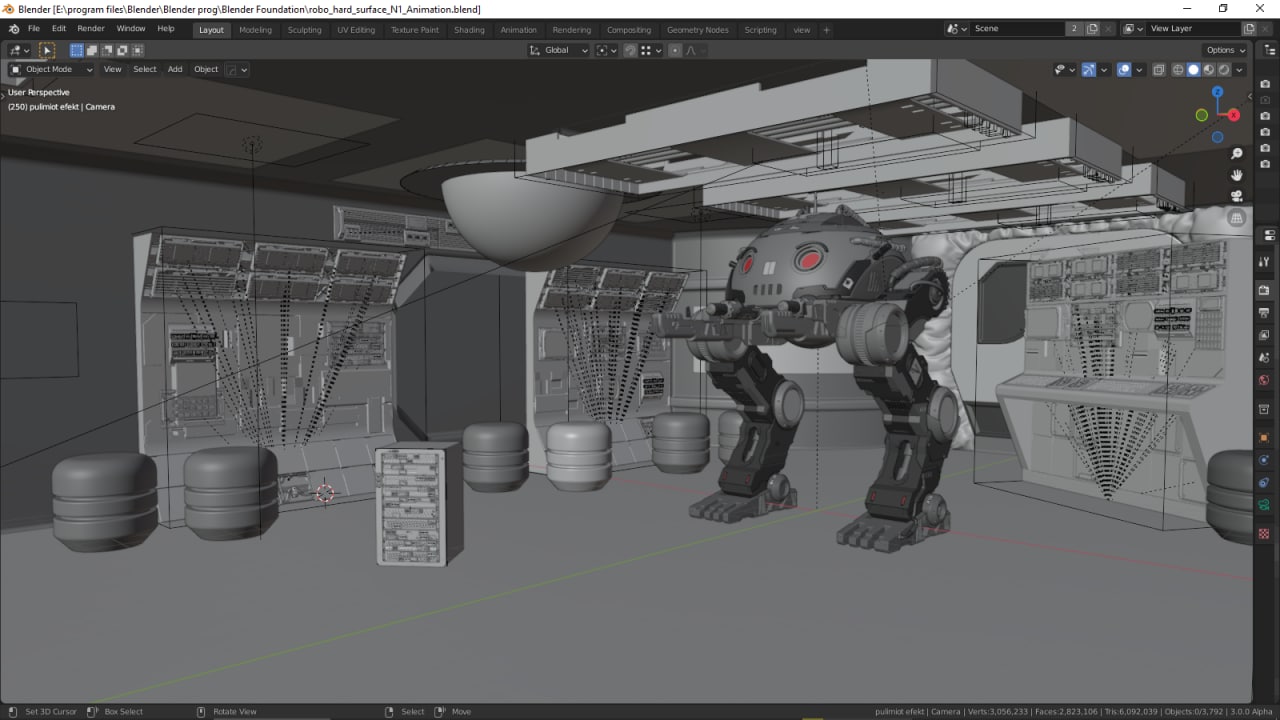Switch viewport to Rendered shading
Image resolution: width=1280 pixels, height=720 pixels.
(1223, 70)
